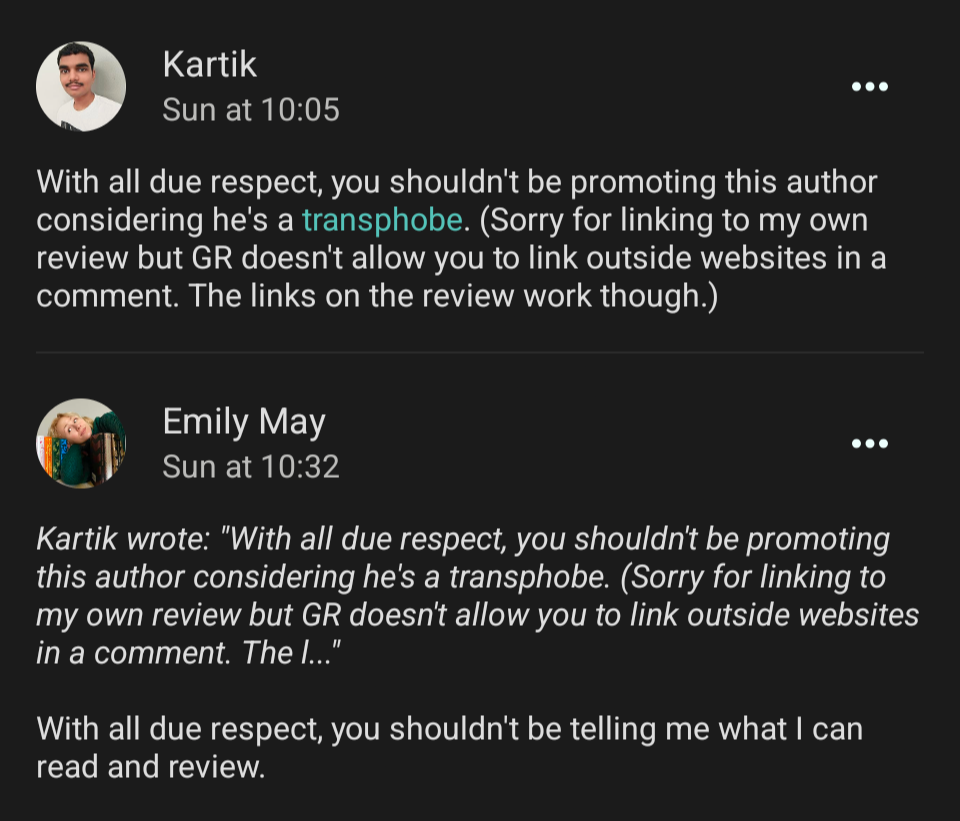Follow the teal "transphobe" hyperlink
Screen dimensions: 960x821
pyautogui.click(x=382, y=220)
